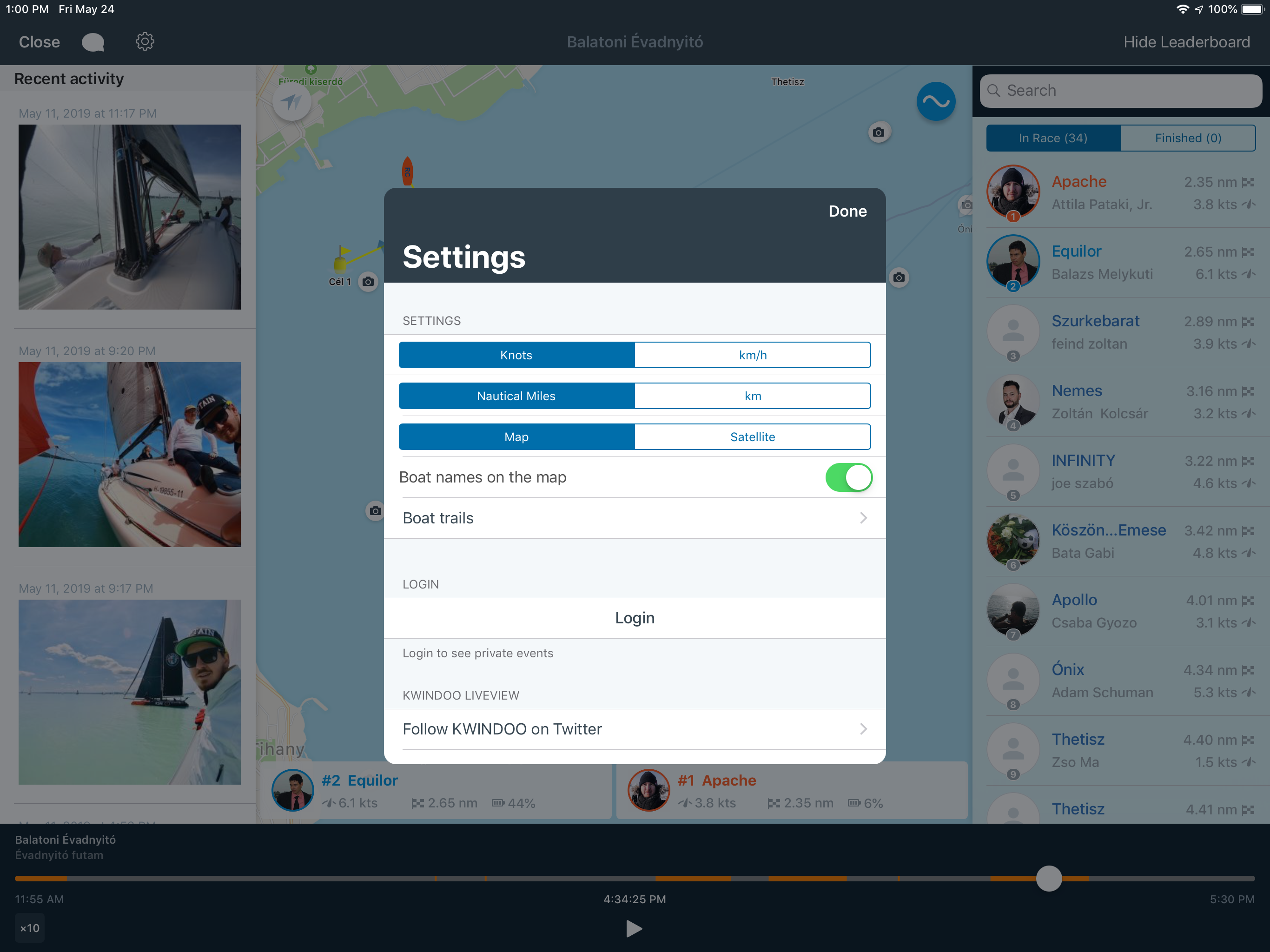Tap Close in top bar
1270x952 pixels.
pyautogui.click(x=39, y=42)
